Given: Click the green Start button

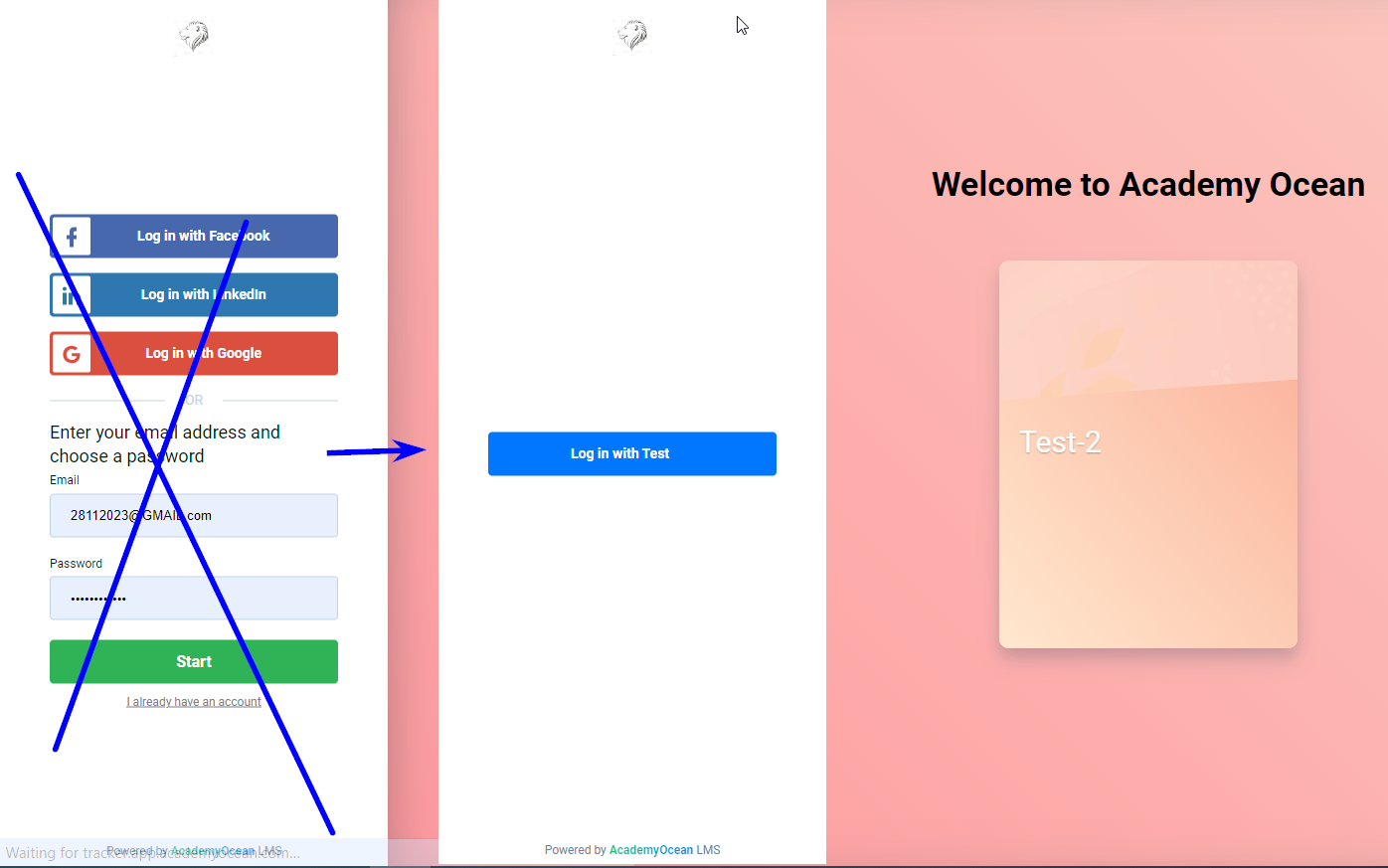Looking at the screenshot, I should [194, 662].
